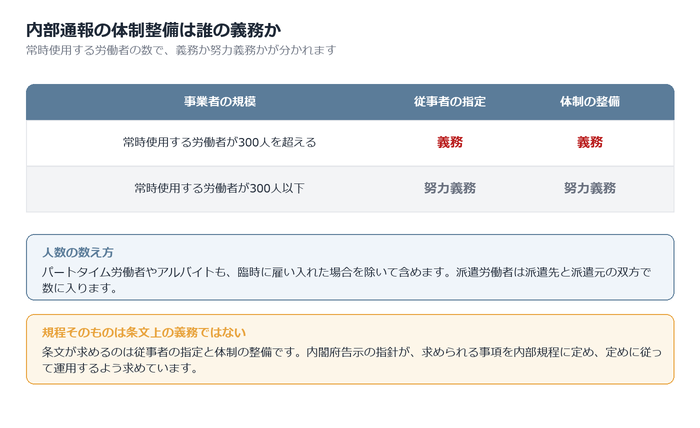Click the 事業者の規模 column header
This screenshot has width=700, height=428.
pyautogui.click(x=220, y=102)
